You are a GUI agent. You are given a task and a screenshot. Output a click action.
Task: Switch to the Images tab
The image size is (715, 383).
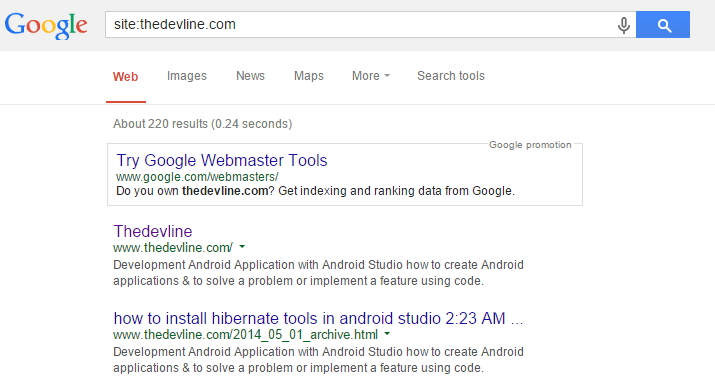click(187, 76)
